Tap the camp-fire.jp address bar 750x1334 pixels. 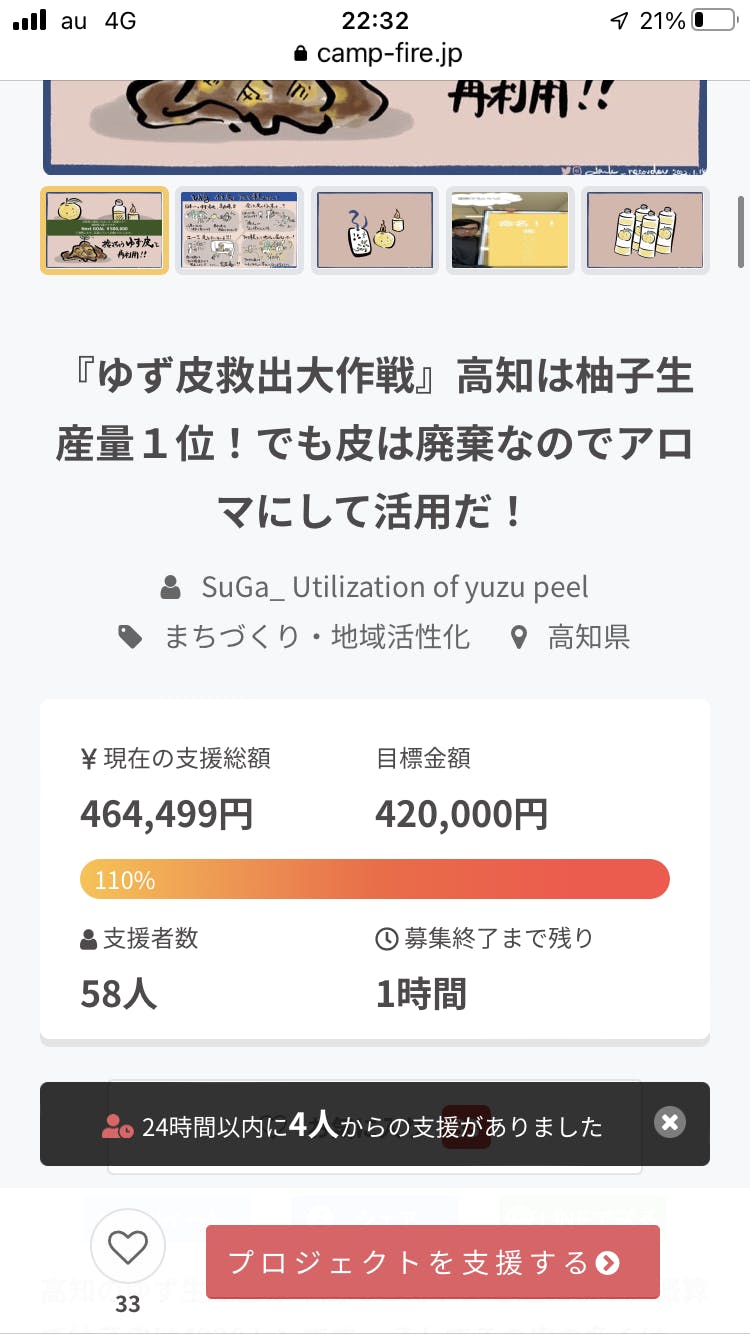pyautogui.click(x=377, y=53)
